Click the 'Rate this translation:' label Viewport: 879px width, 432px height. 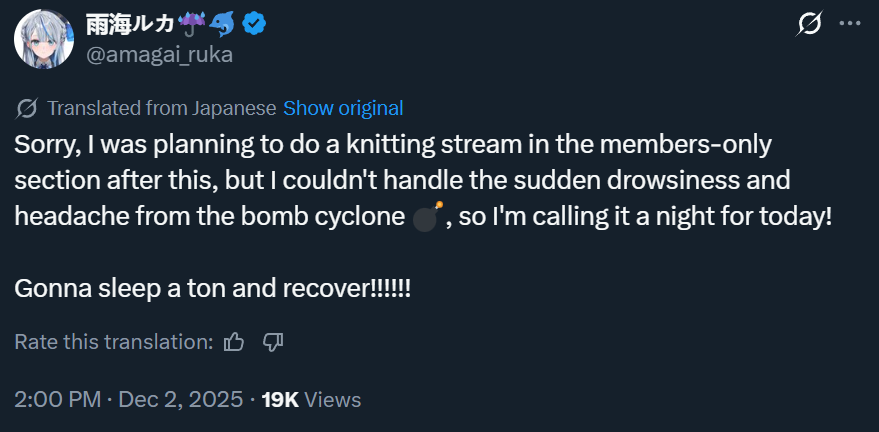[x=114, y=342]
